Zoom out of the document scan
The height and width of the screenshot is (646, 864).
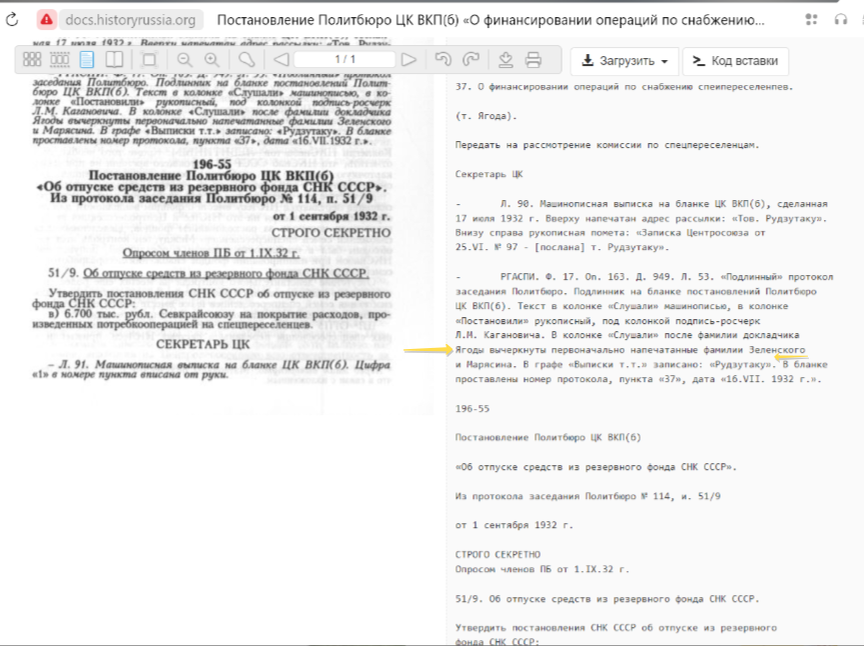pos(185,60)
